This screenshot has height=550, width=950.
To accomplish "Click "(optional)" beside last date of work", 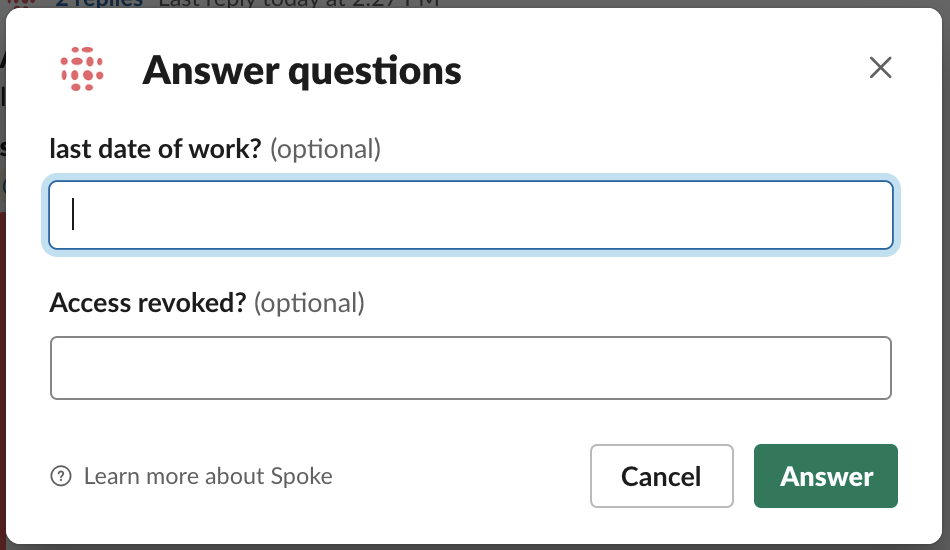I will point(325,150).
